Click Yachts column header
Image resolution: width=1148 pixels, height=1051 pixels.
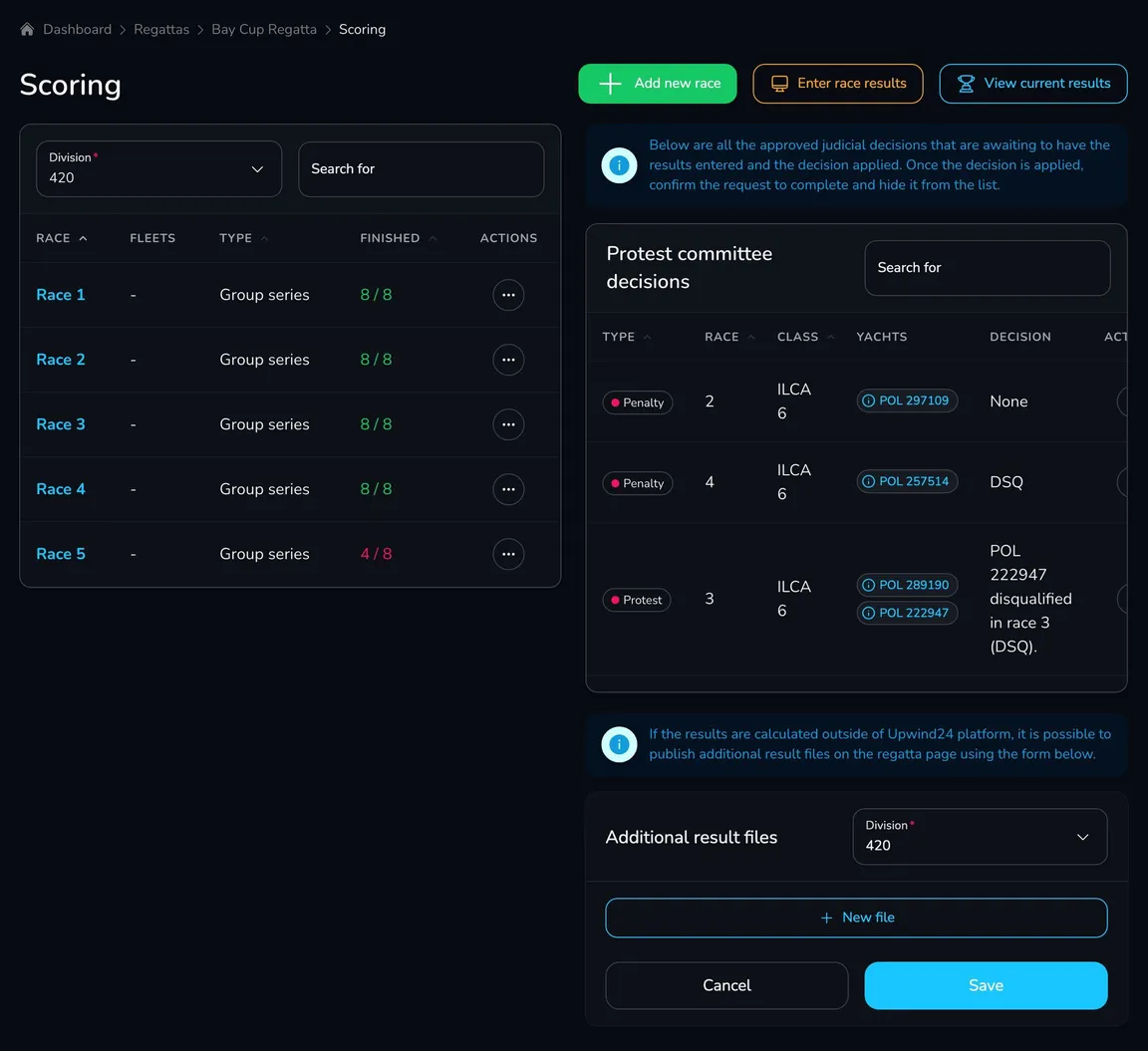pyautogui.click(x=882, y=337)
